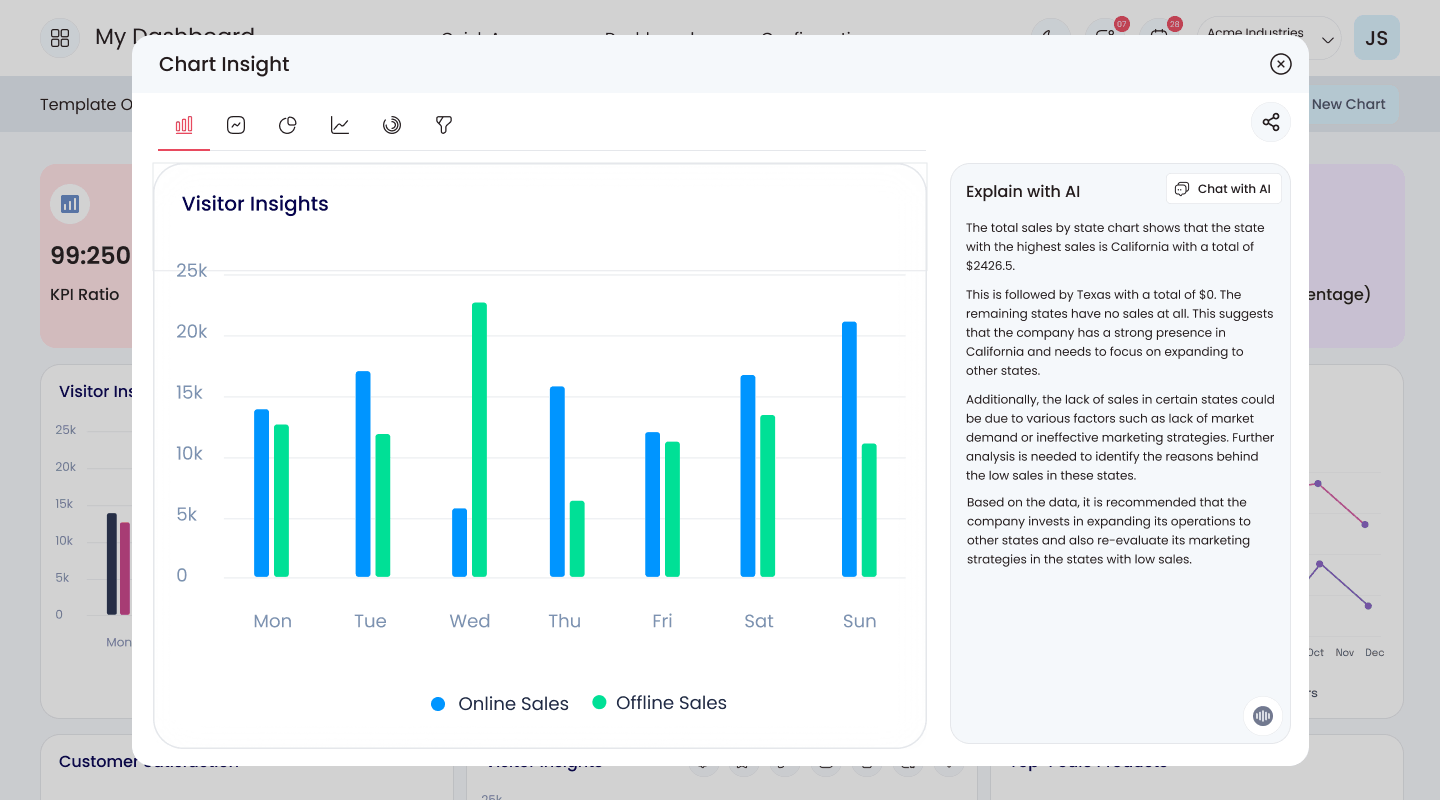Click the share icon button

[x=1271, y=122]
